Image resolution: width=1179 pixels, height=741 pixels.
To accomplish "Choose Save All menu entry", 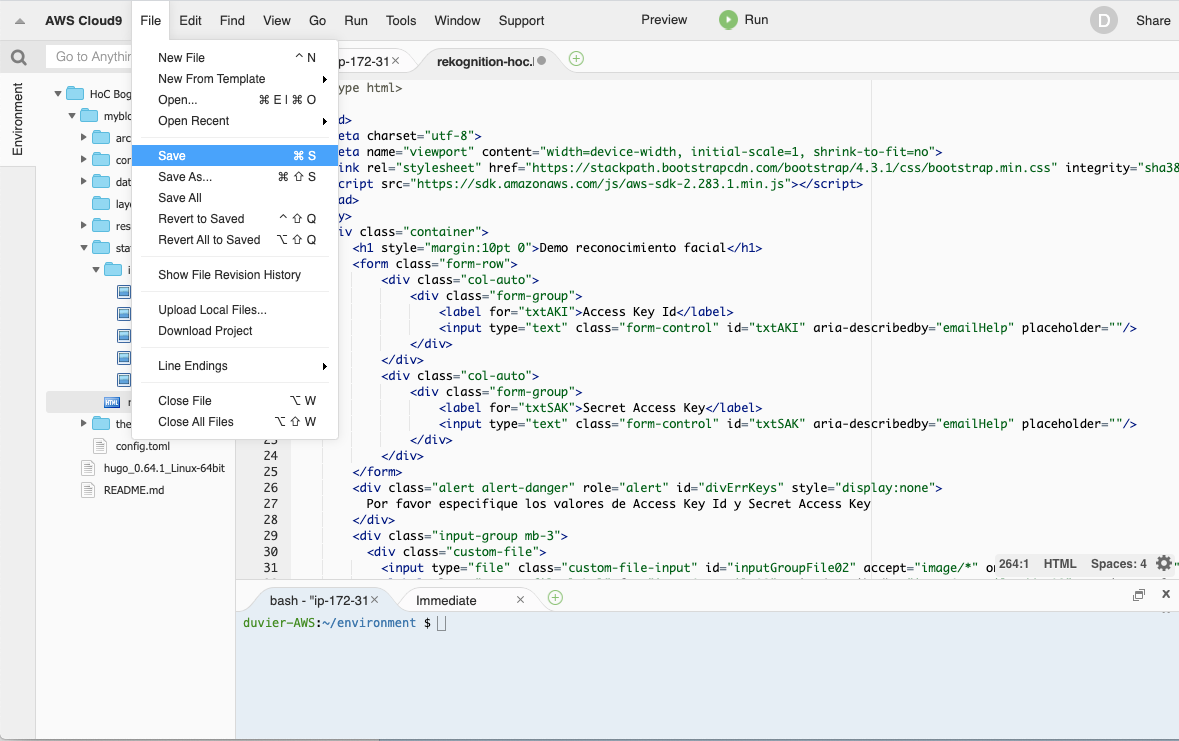I will [x=235, y=198].
